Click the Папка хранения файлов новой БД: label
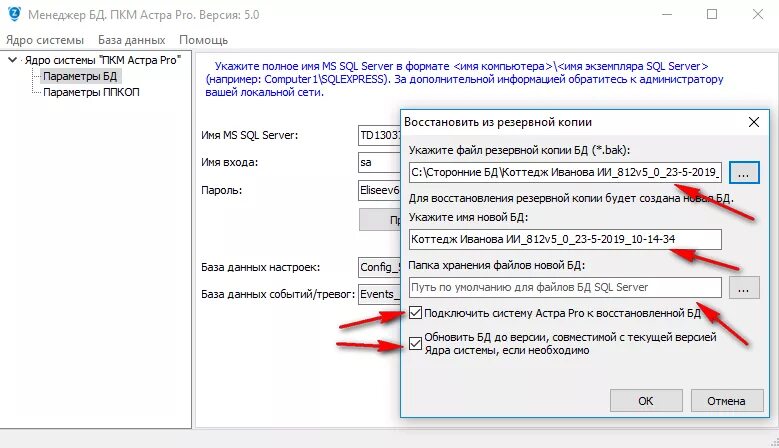The width and height of the screenshot is (779, 448). tap(496, 265)
